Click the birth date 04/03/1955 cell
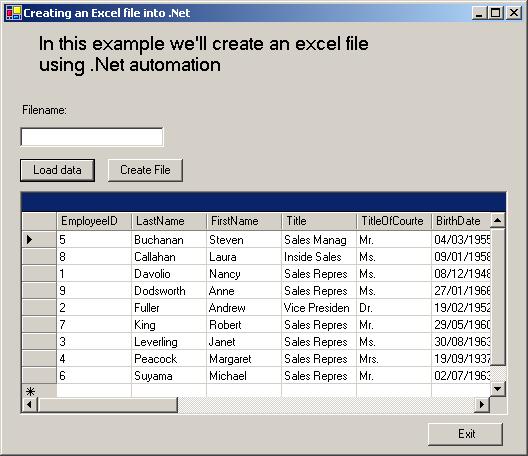Screen dimensions: 528x456 pyautogui.click(x=461, y=239)
